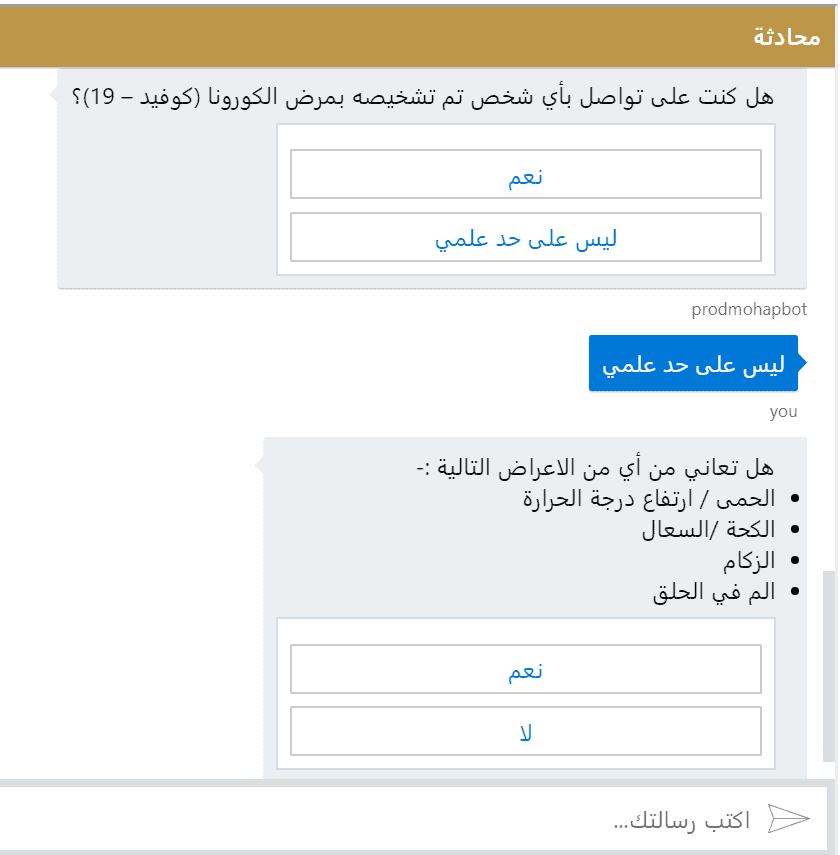Image resolution: width=840 pixels, height=855 pixels.
Task: Click the blue sent message bubble
Action: tap(693, 365)
